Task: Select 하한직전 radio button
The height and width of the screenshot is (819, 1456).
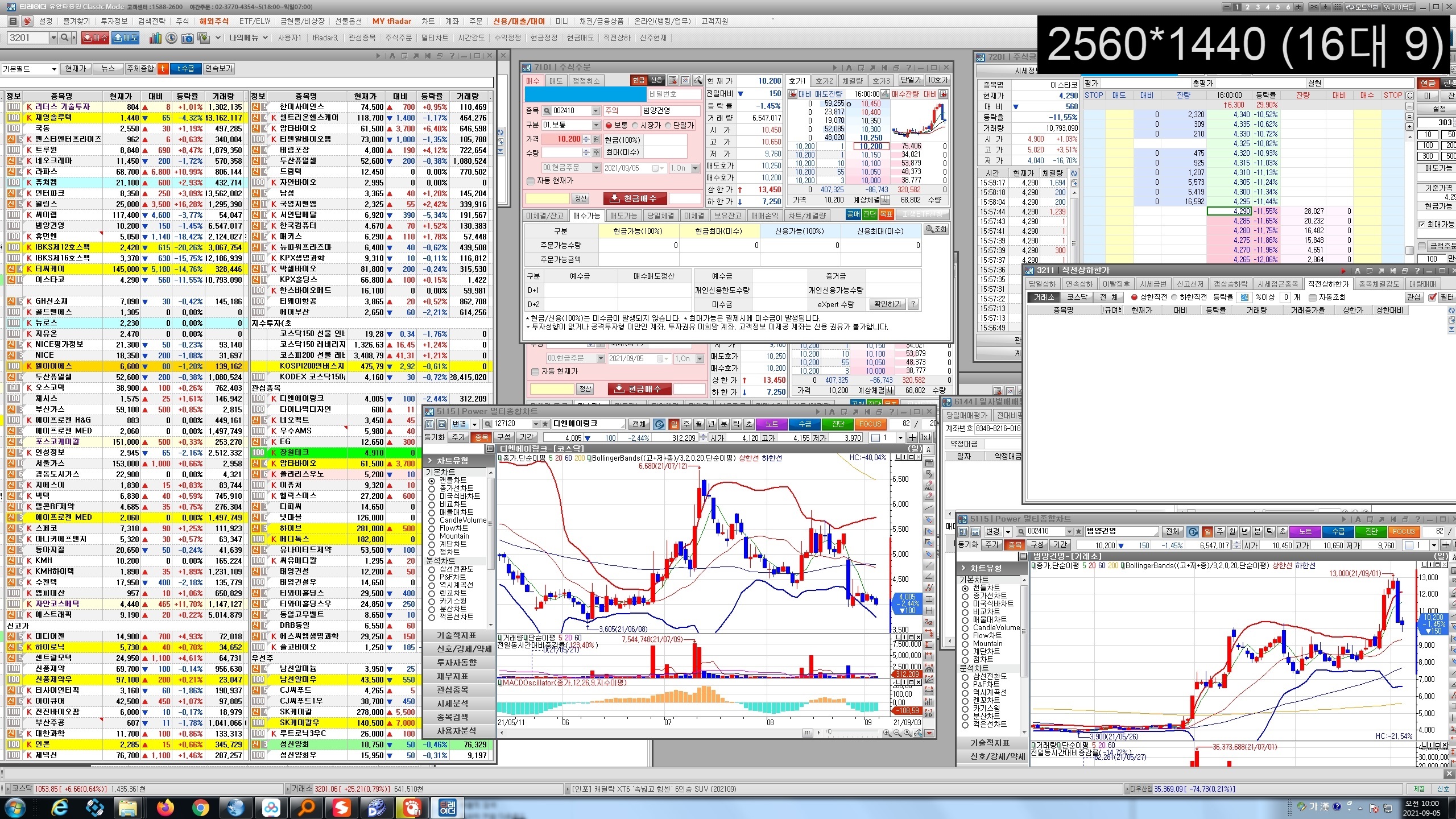Action: (1174, 297)
